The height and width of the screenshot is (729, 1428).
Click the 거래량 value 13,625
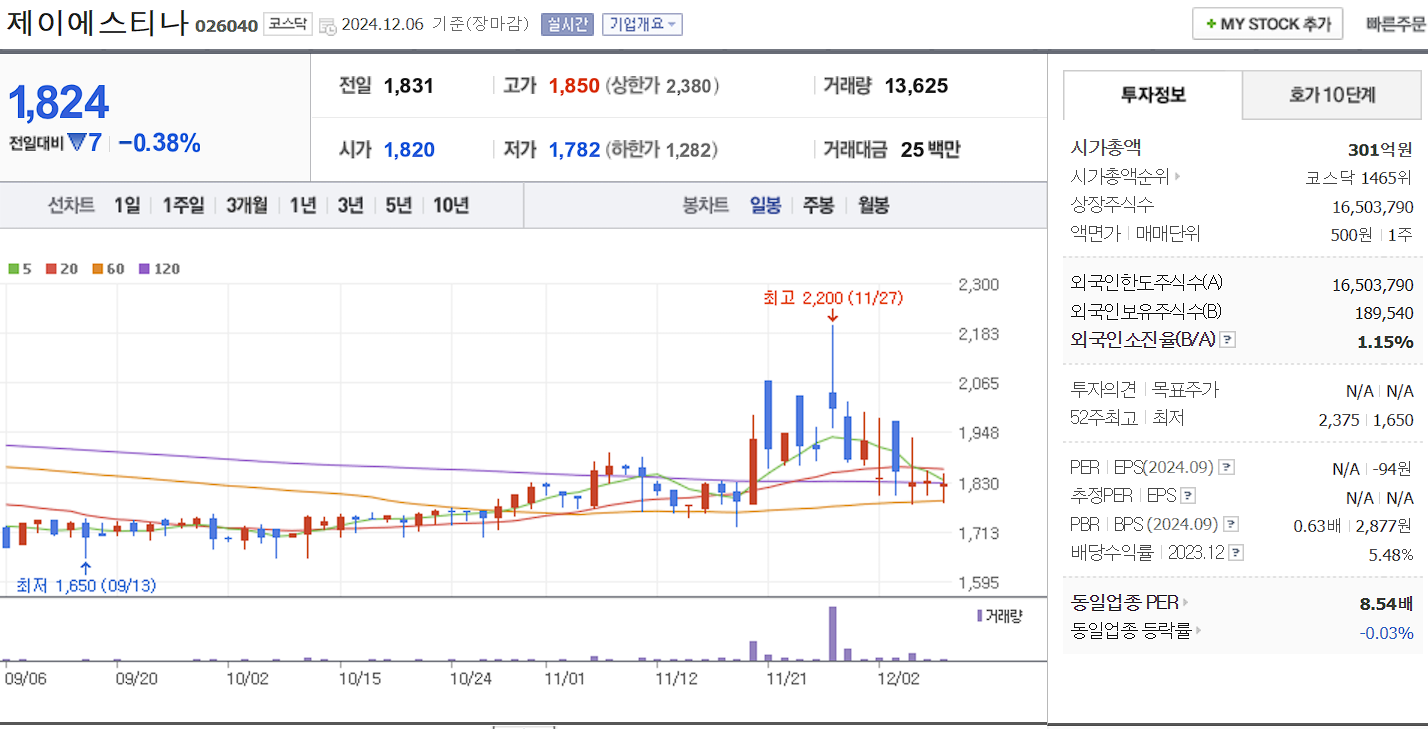point(916,86)
